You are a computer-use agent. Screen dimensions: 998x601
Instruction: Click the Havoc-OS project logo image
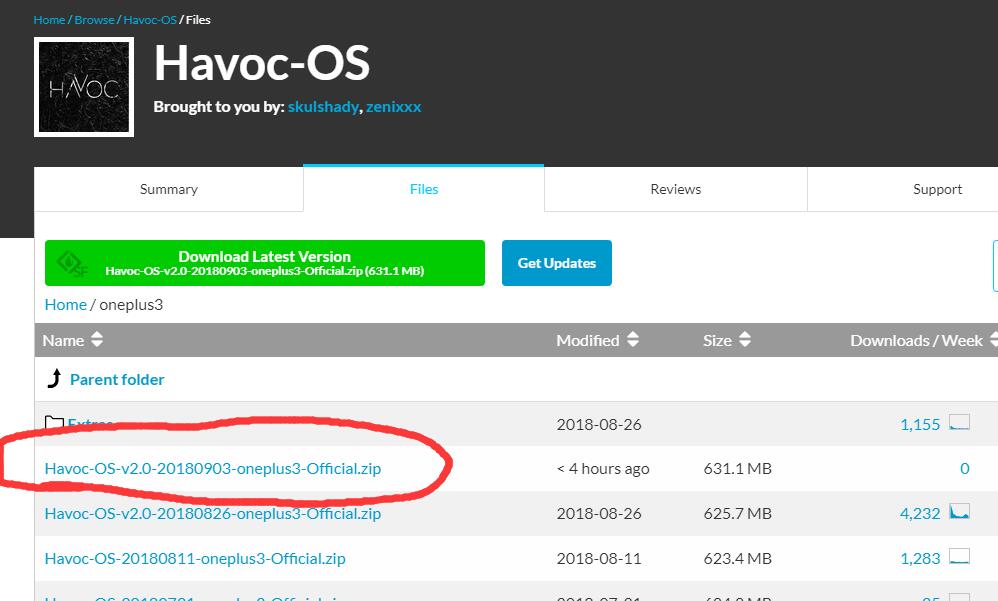click(x=83, y=86)
